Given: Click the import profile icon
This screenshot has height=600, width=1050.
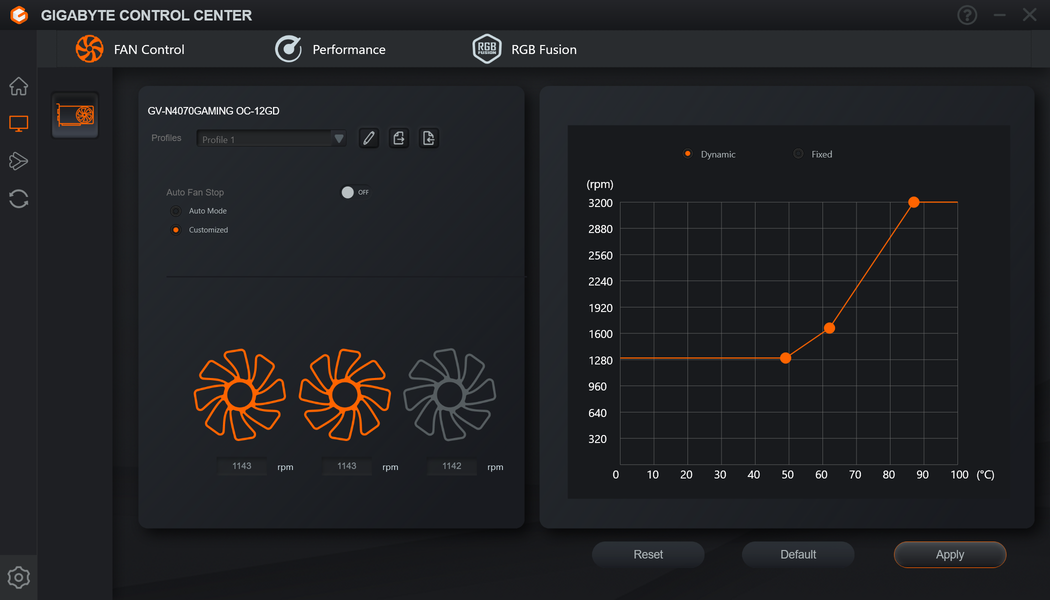Looking at the screenshot, I should pos(429,138).
